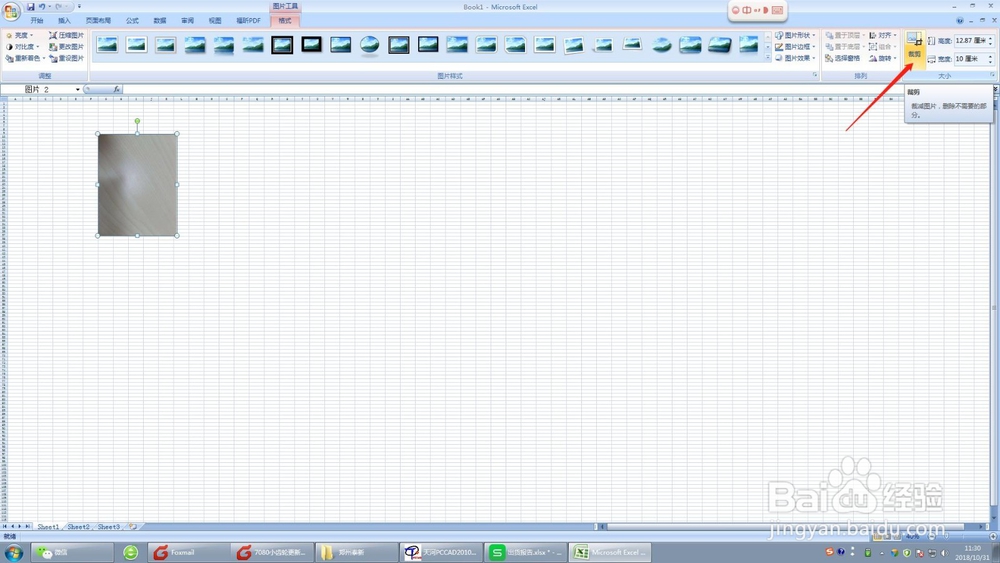1000x563 pixels.
Task: Open the Review (审阅) ribbon tab
Action: 187,20
